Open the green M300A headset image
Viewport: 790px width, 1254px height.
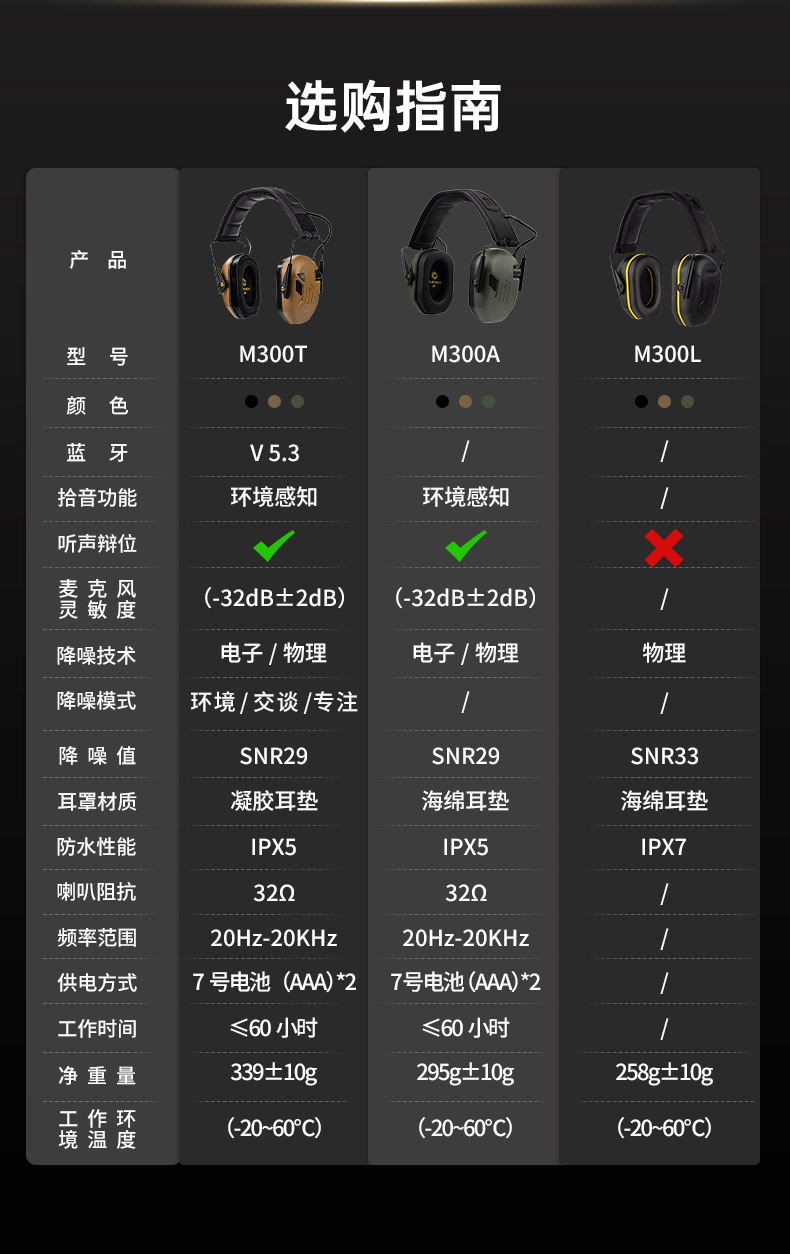(465, 258)
